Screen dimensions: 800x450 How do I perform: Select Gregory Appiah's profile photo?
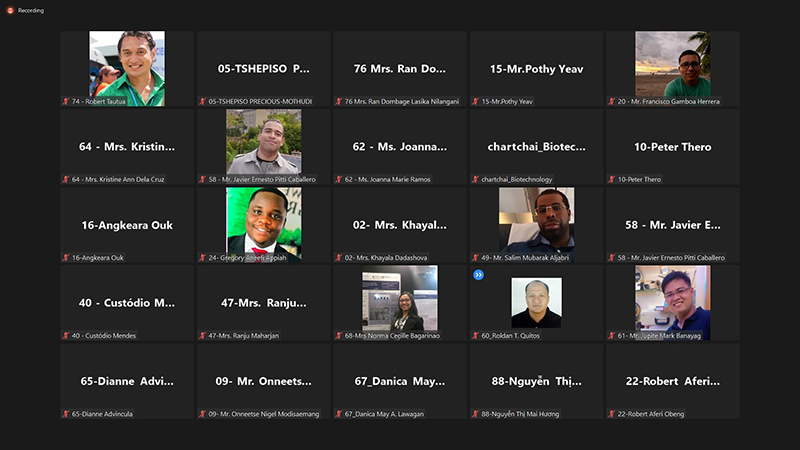click(x=264, y=224)
